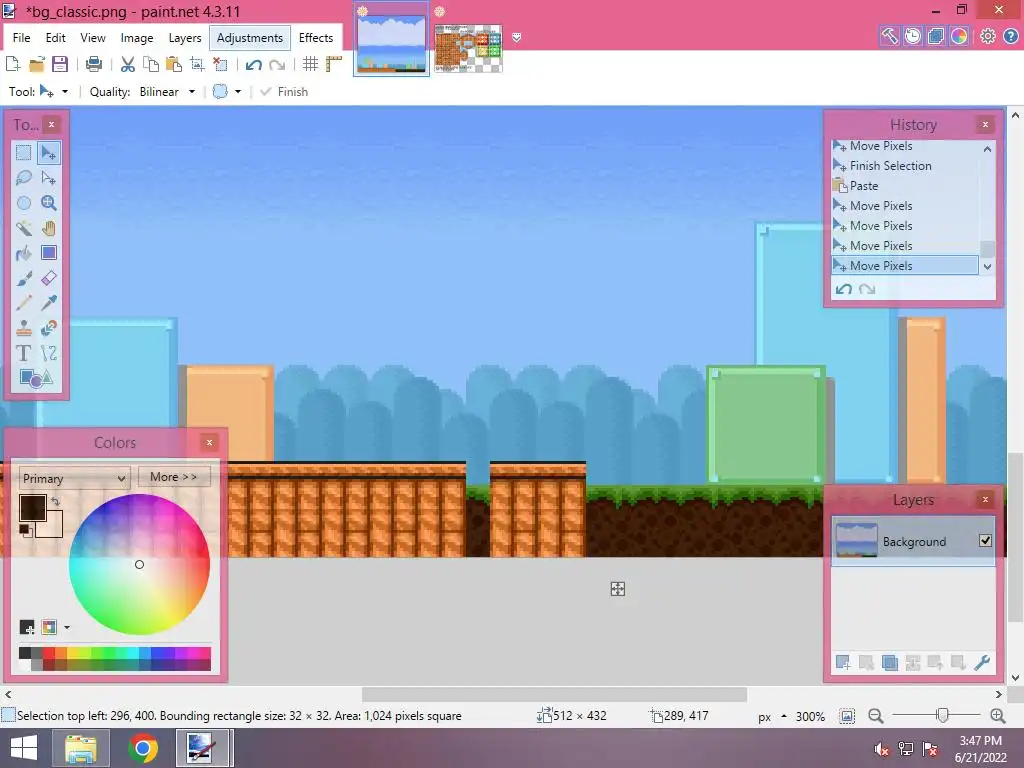
Task: Click the Finish button
Action: click(x=284, y=91)
